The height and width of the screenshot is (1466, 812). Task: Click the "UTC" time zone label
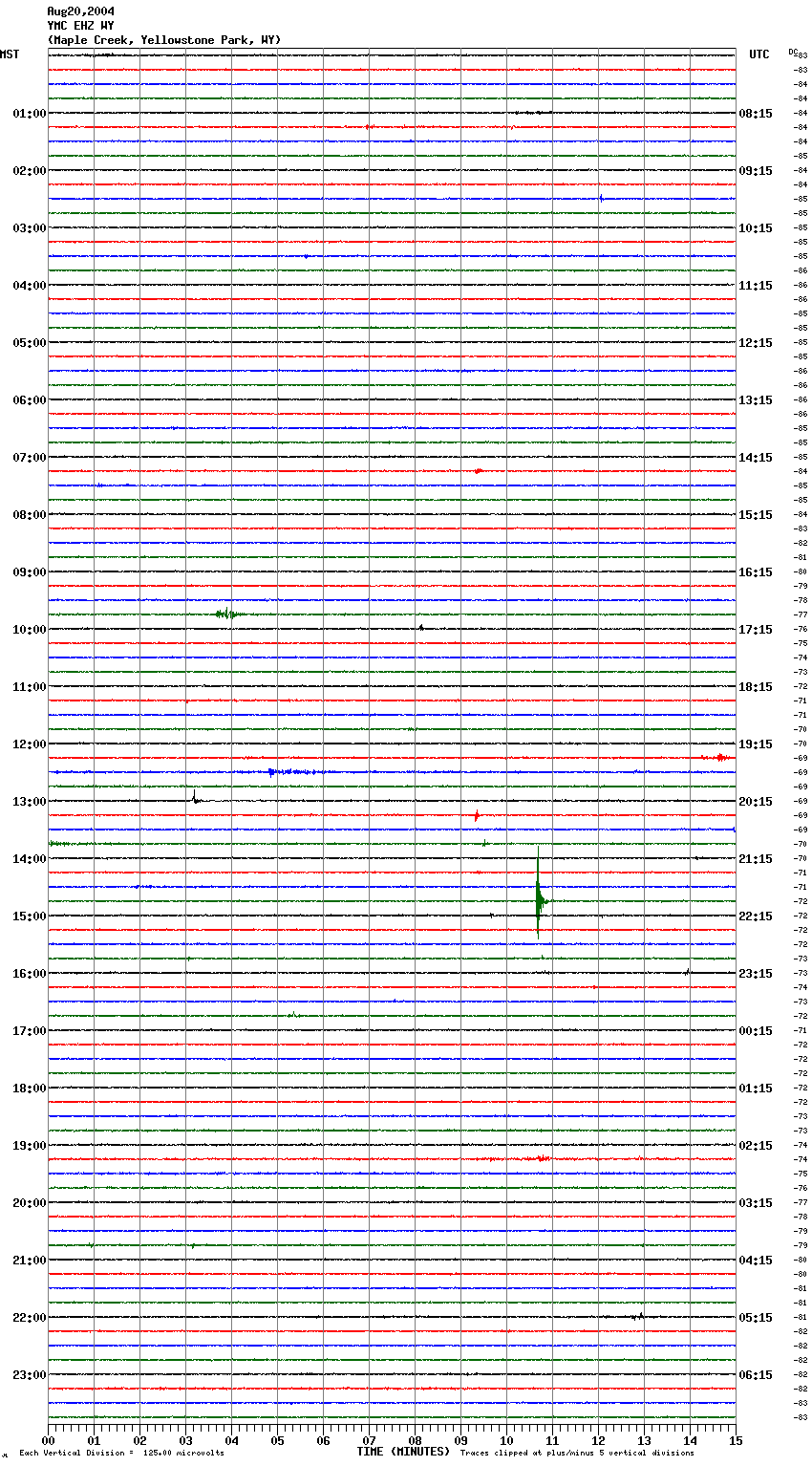coord(759,54)
